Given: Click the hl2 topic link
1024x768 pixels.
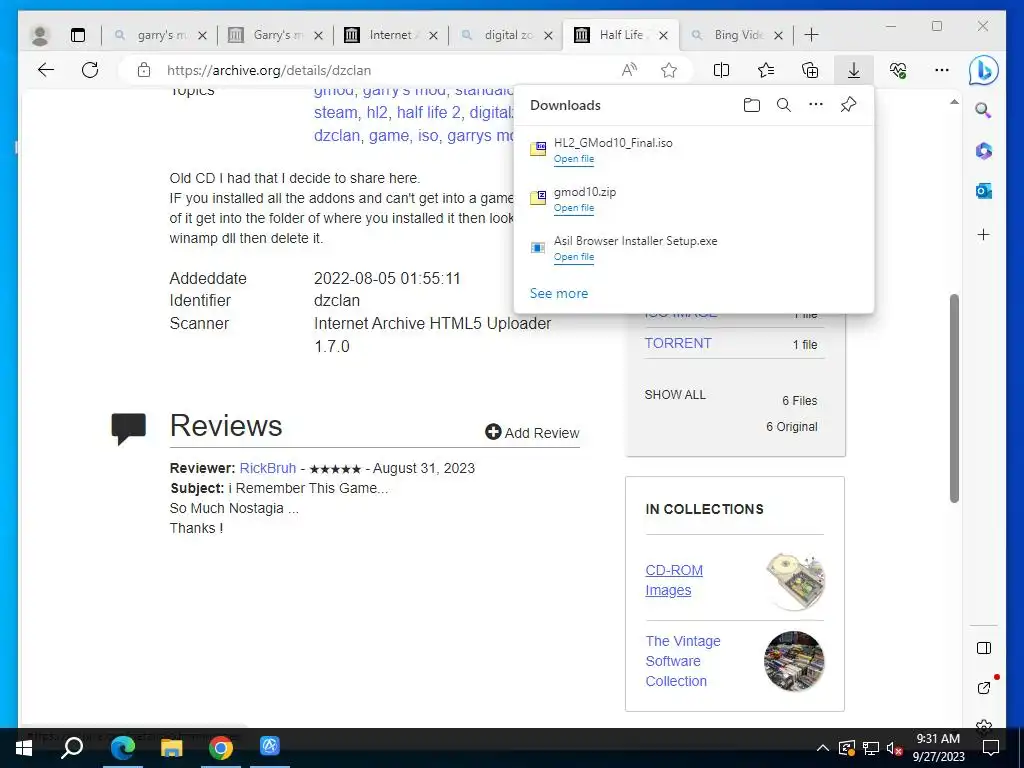Looking at the screenshot, I should click(377, 112).
